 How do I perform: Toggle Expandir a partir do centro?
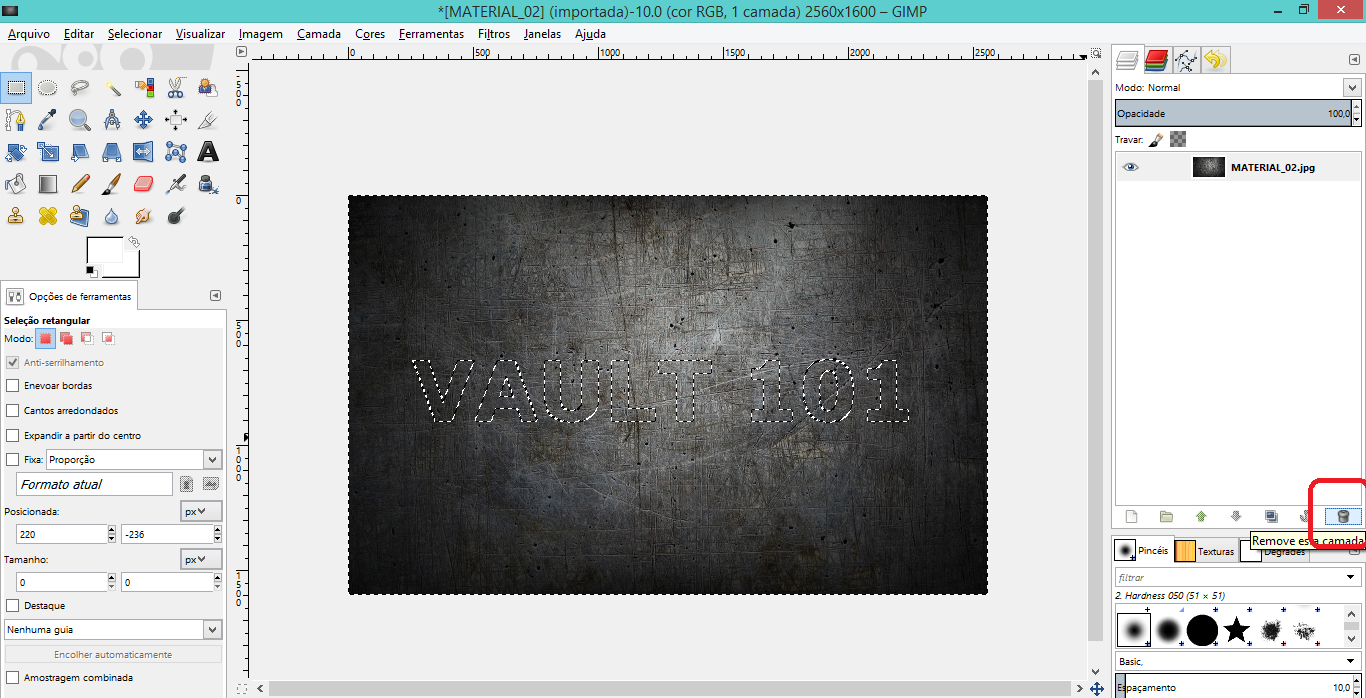pos(13,435)
